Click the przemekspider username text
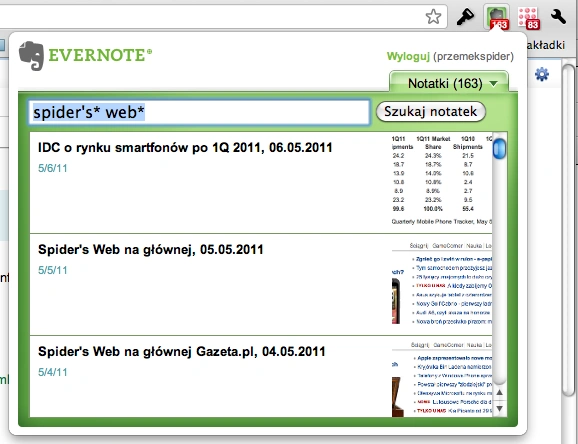The width and height of the screenshot is (578, 444). (x=473, y=56)
